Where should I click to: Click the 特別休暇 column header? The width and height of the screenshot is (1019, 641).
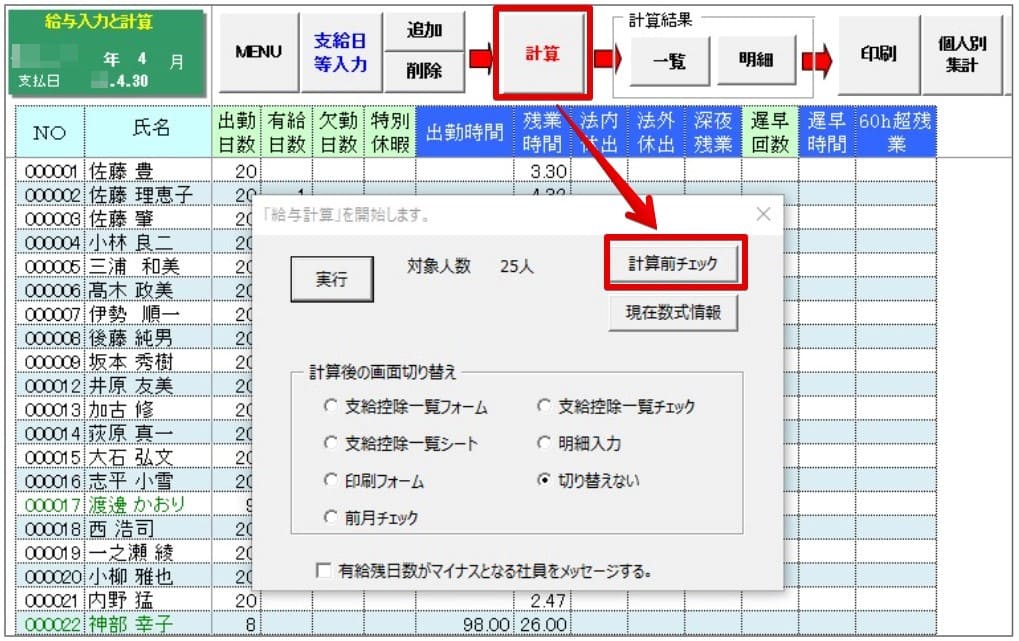click(x=390, y=131)
